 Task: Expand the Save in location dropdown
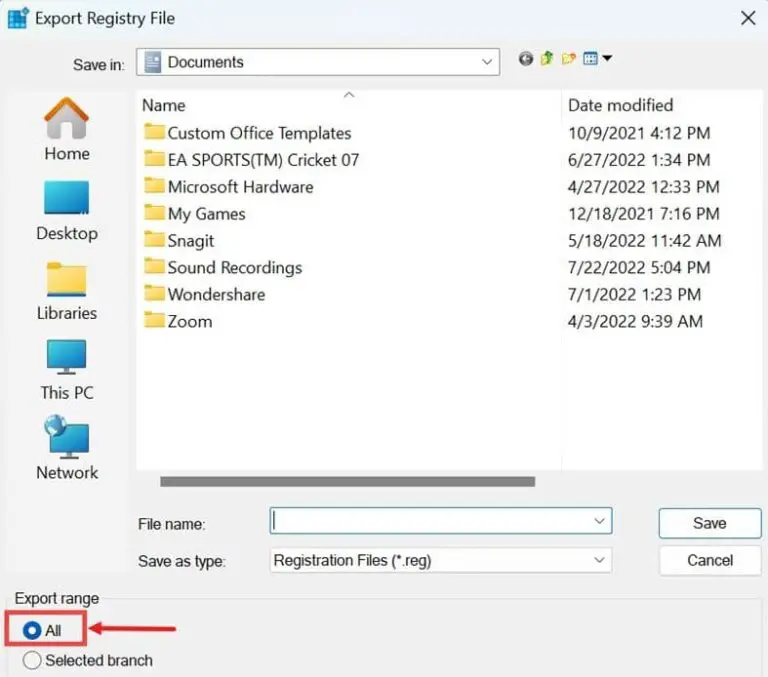[x=487, y=62]
